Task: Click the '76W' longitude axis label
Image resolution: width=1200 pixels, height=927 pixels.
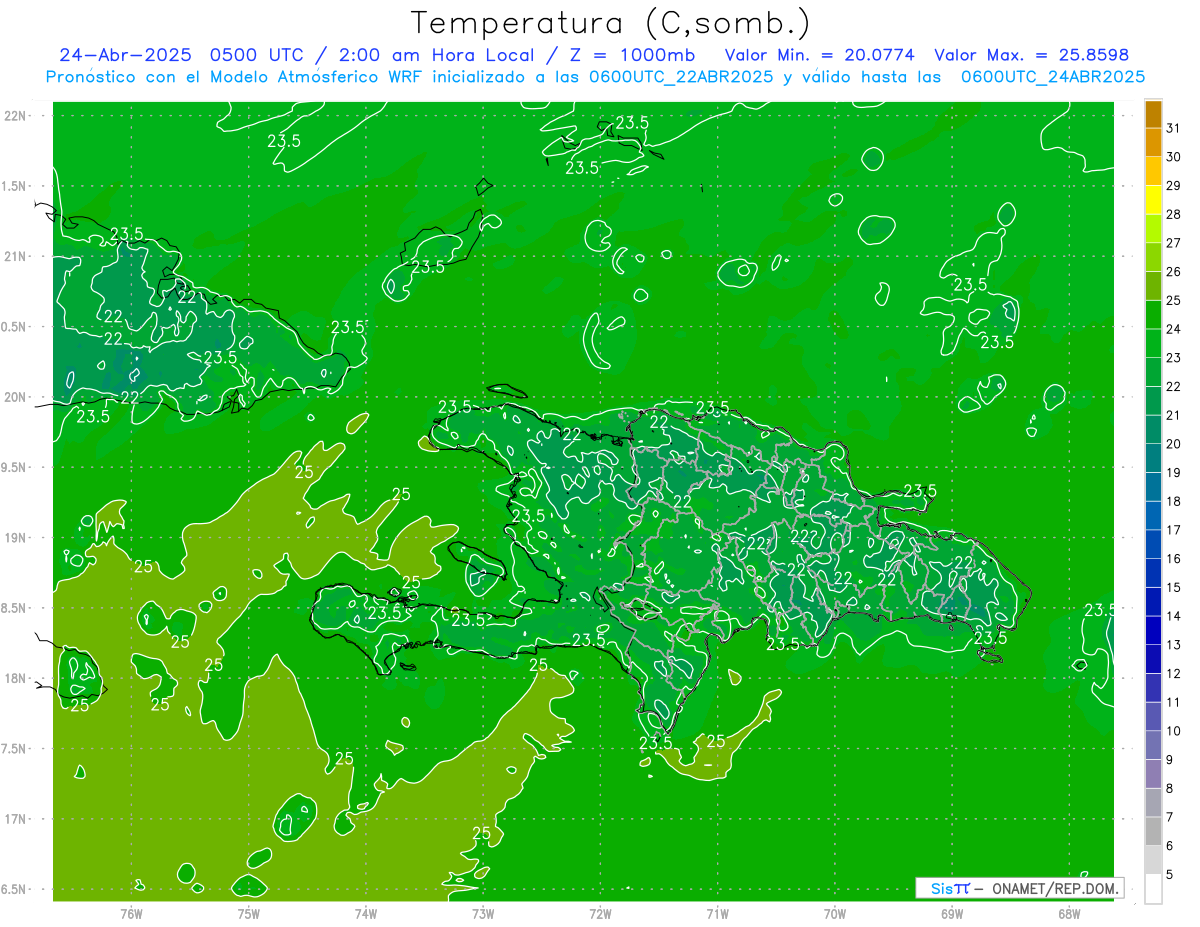Action: point(131,913)
